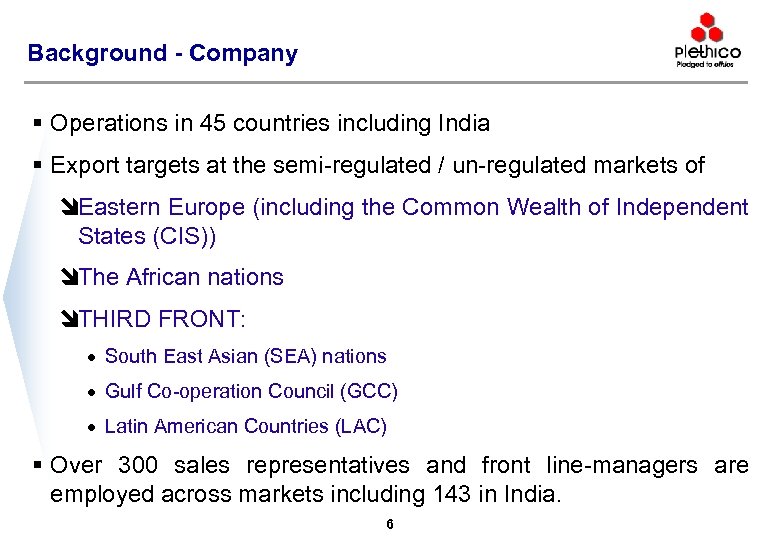This screenshot has height=540, width=780.
Task: Click the arrow bullet before The African nations
Action: [x=68, y=278]
